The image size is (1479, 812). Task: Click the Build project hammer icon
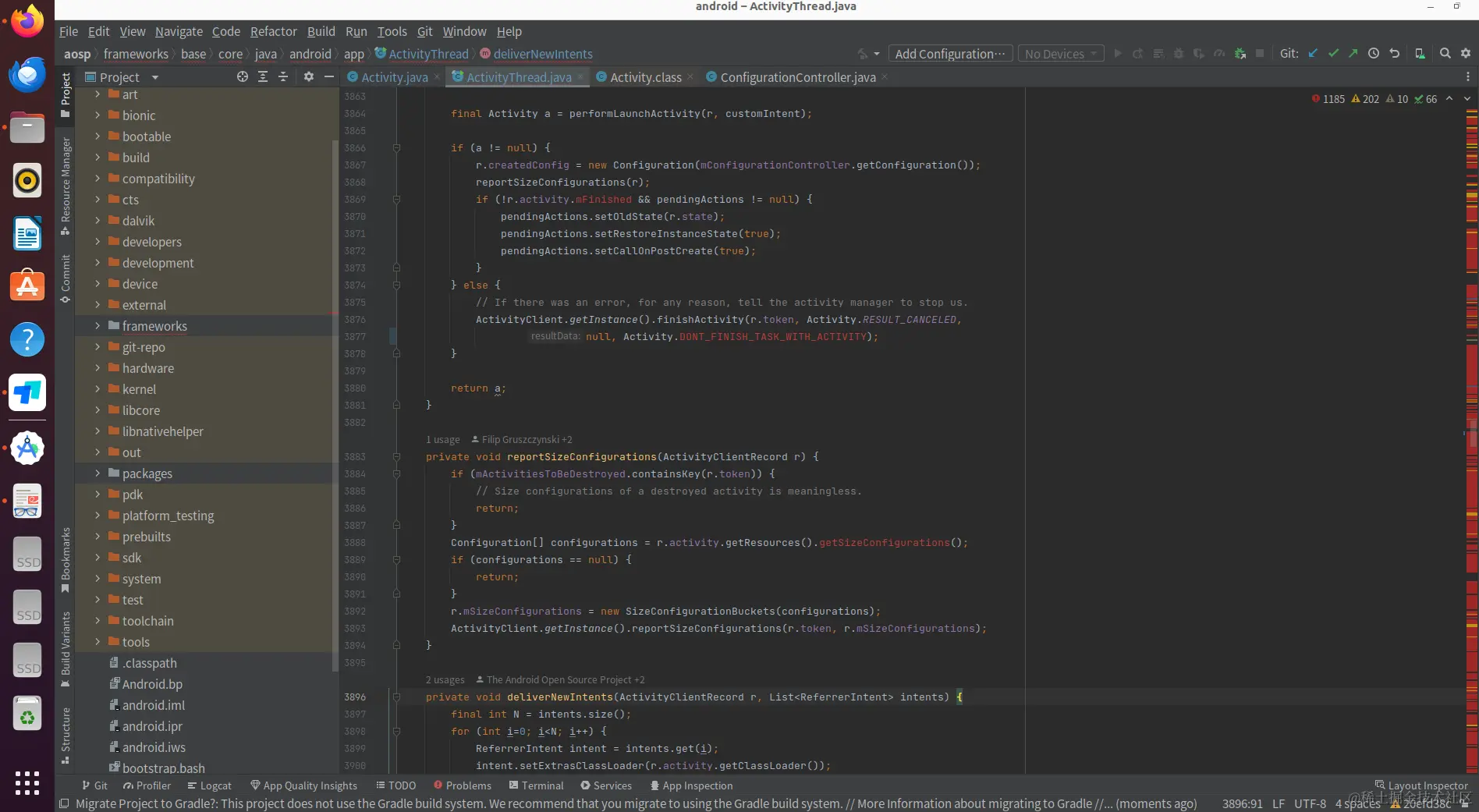[x=863, y=54]
